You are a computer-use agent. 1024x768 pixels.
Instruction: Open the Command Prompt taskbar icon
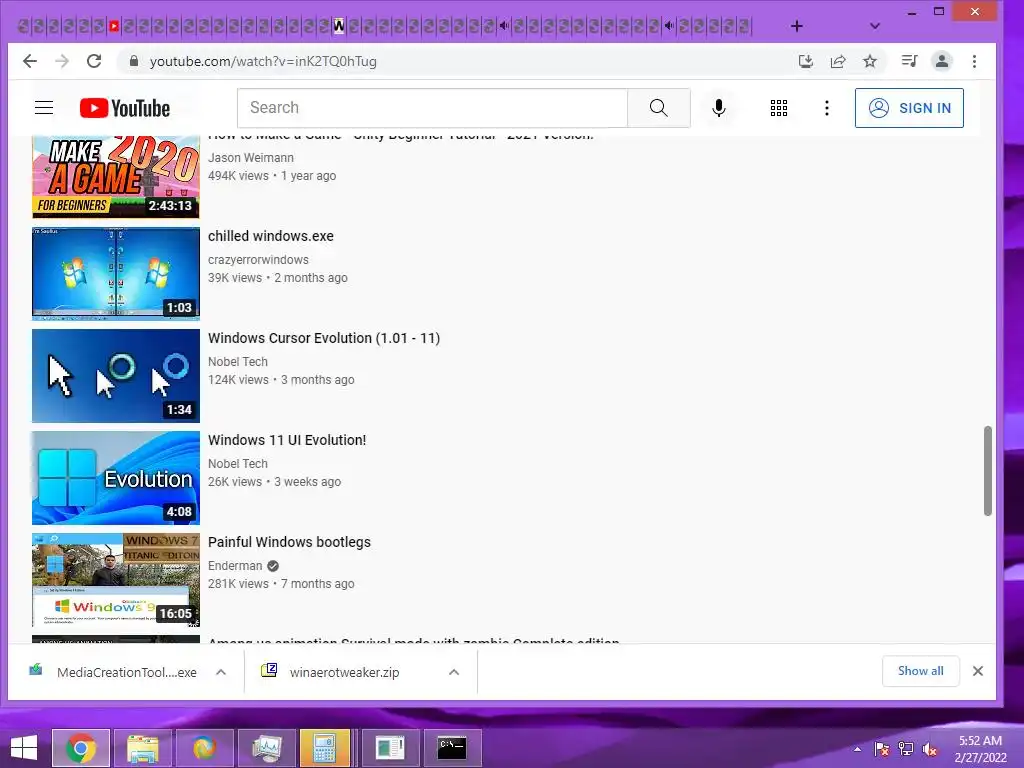point(452,748)
